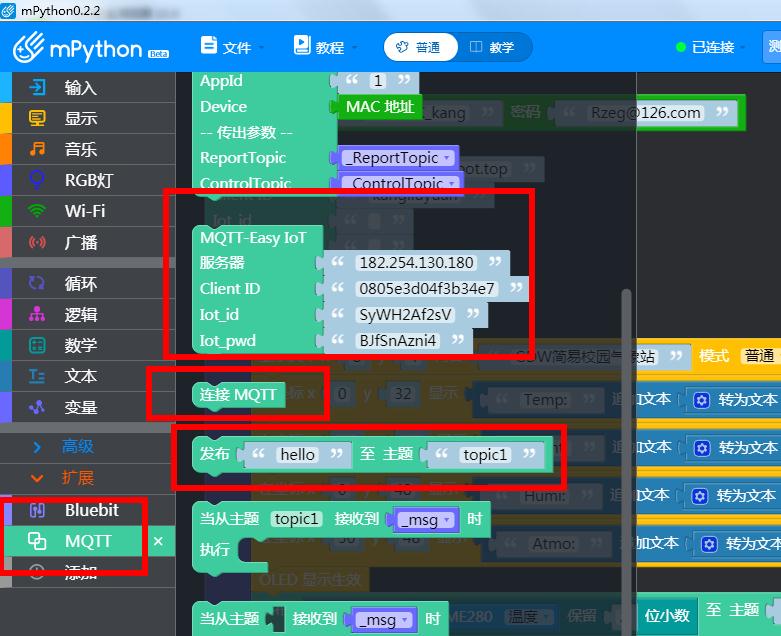Open the 文件 menu
The height and width of the screenshot is (636, 781).
point(233,47)
